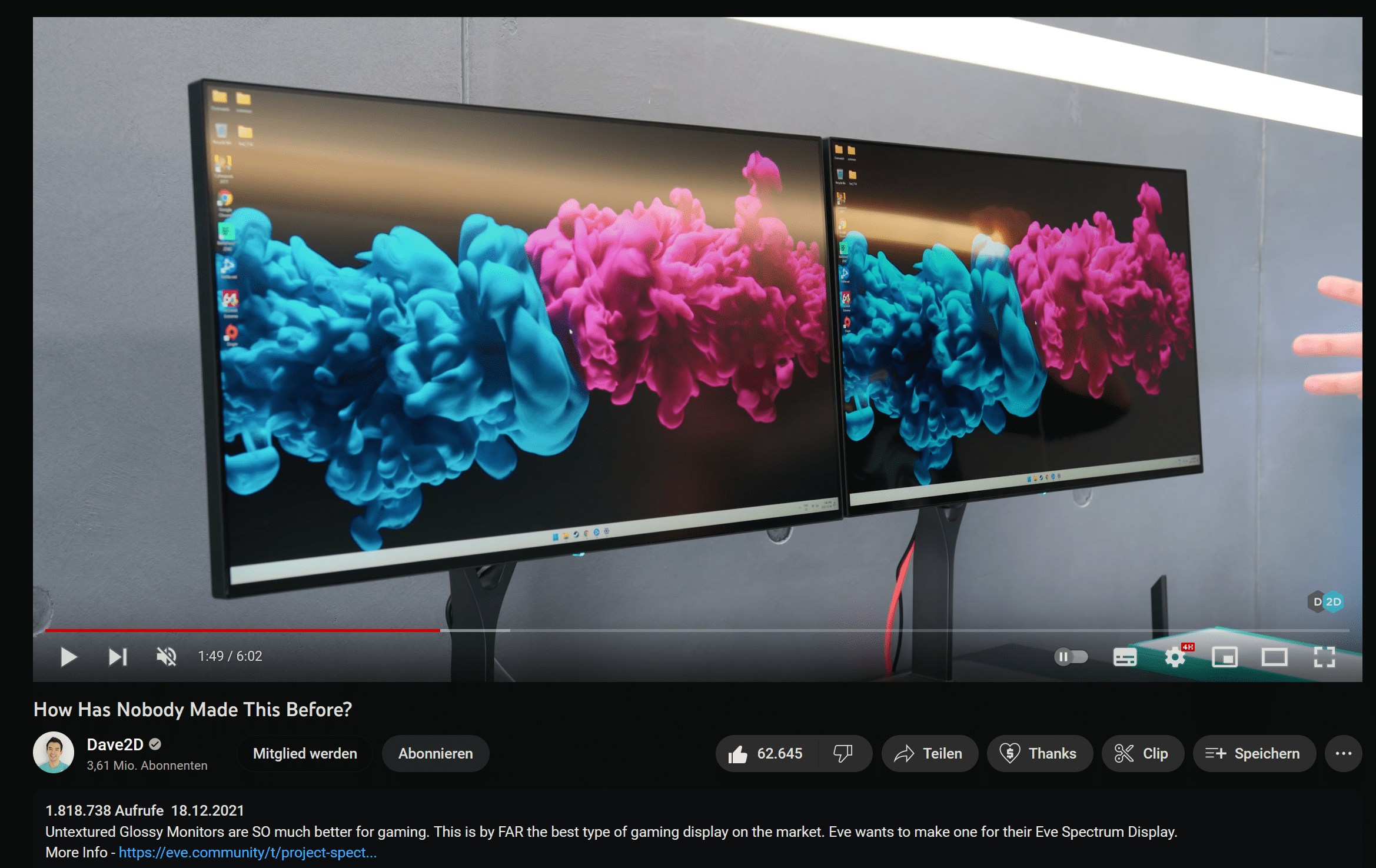
Task: Click the upload date 18.12.2021
Action: pos(207,810)
